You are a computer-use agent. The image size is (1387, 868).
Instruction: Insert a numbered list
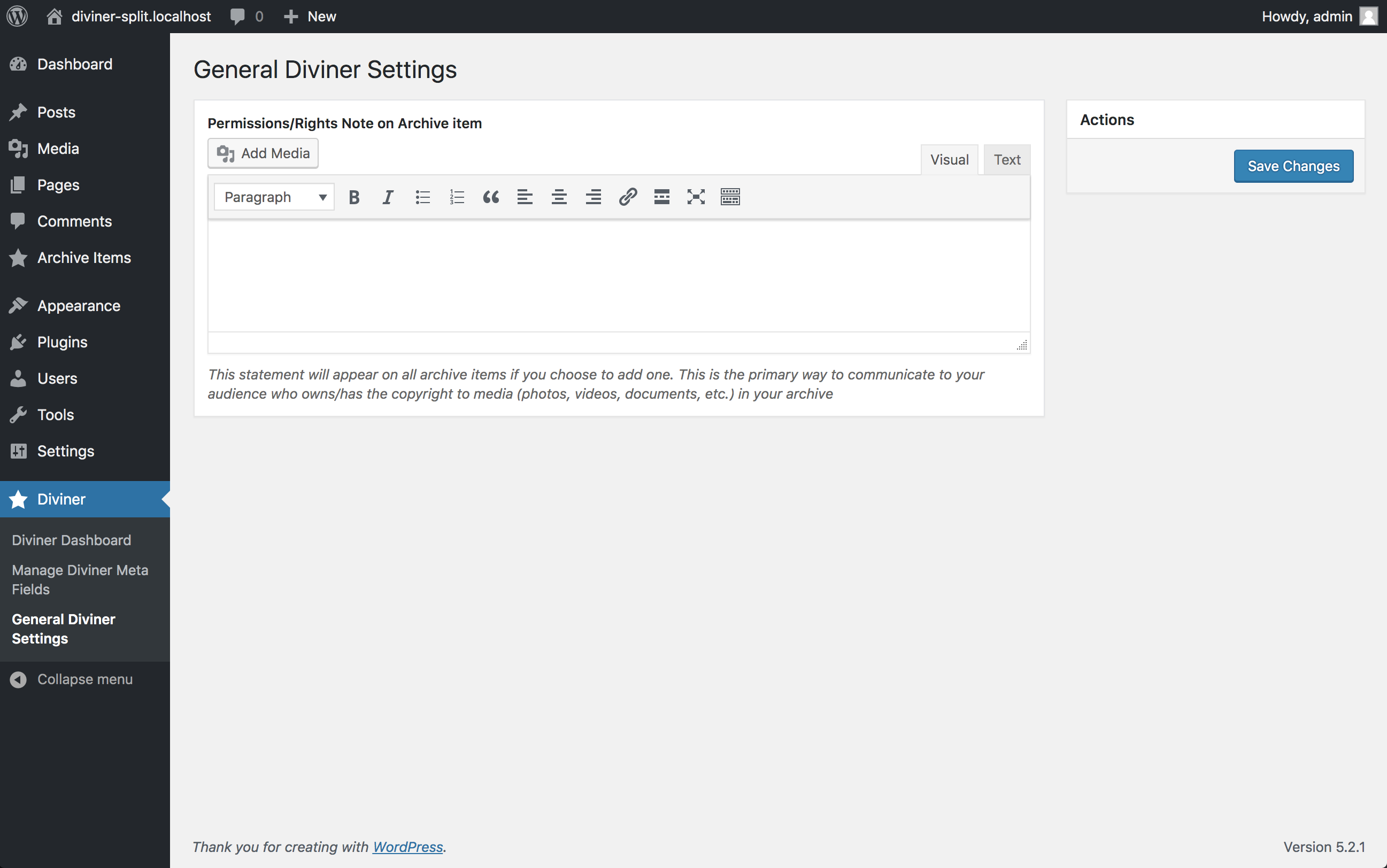[457, 197]
